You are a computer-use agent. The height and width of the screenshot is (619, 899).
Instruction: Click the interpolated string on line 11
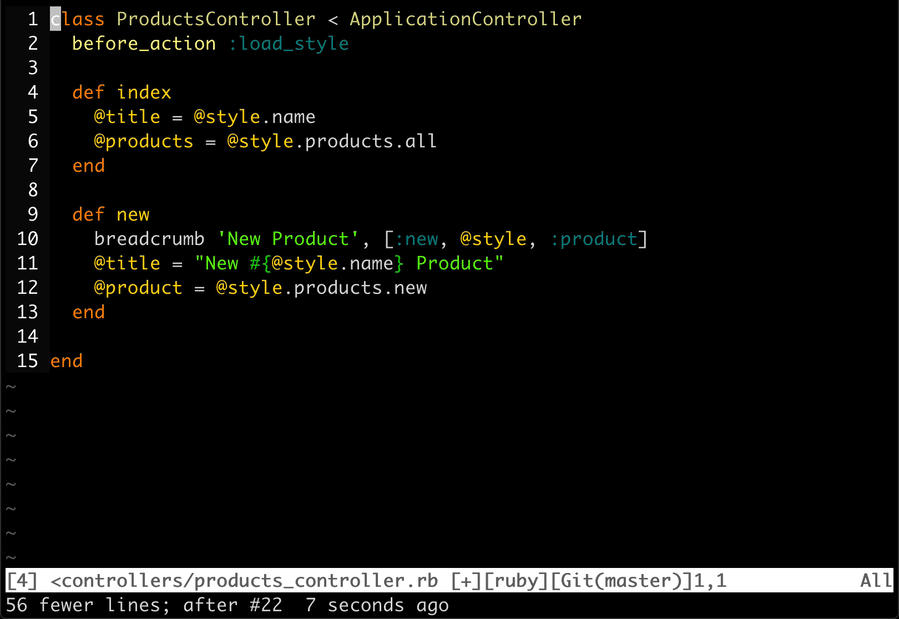[x=349, y=263]
